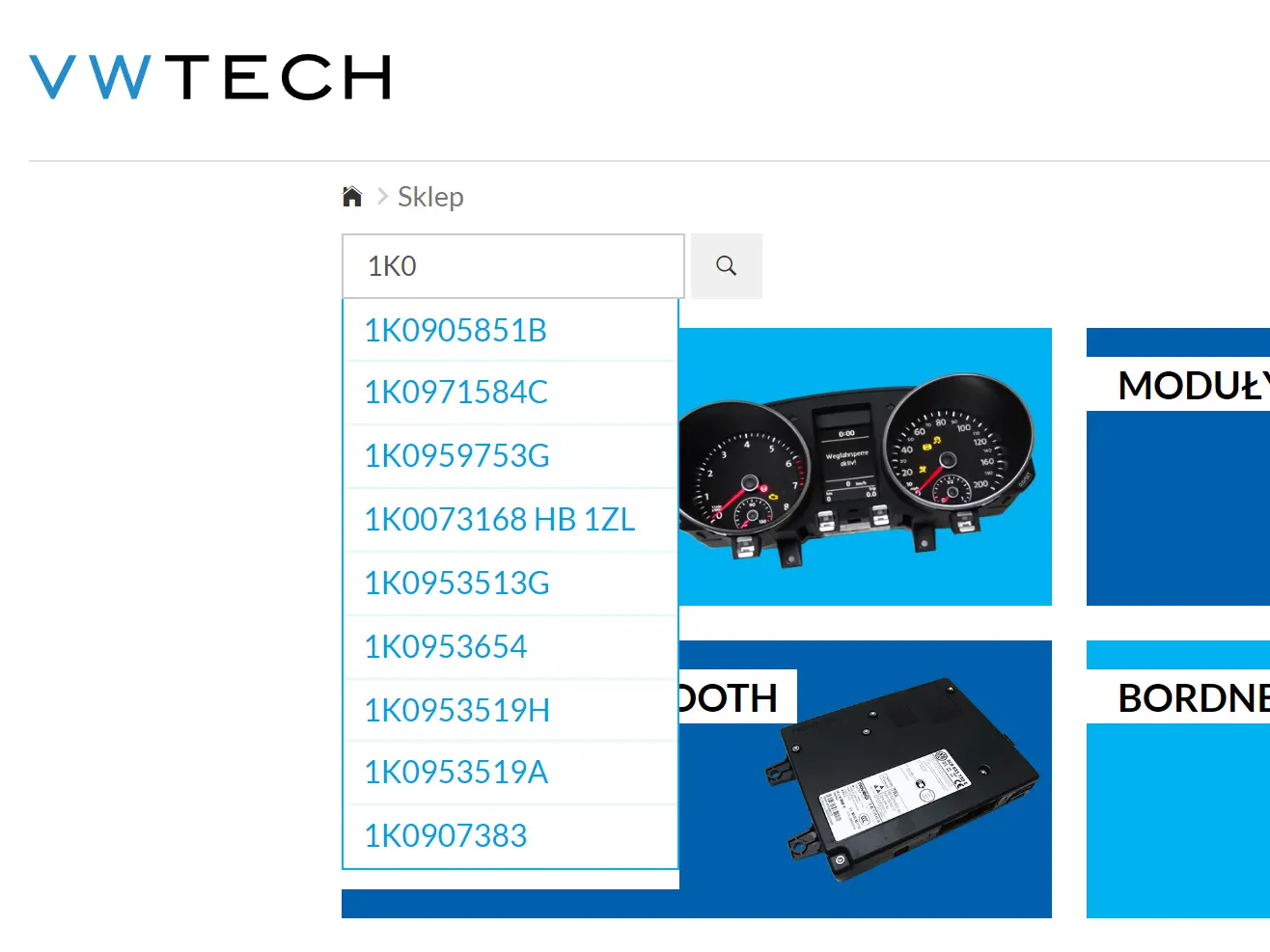
Task: Pick 1K0953513G in the suggestion list
Action: [456, 584]
